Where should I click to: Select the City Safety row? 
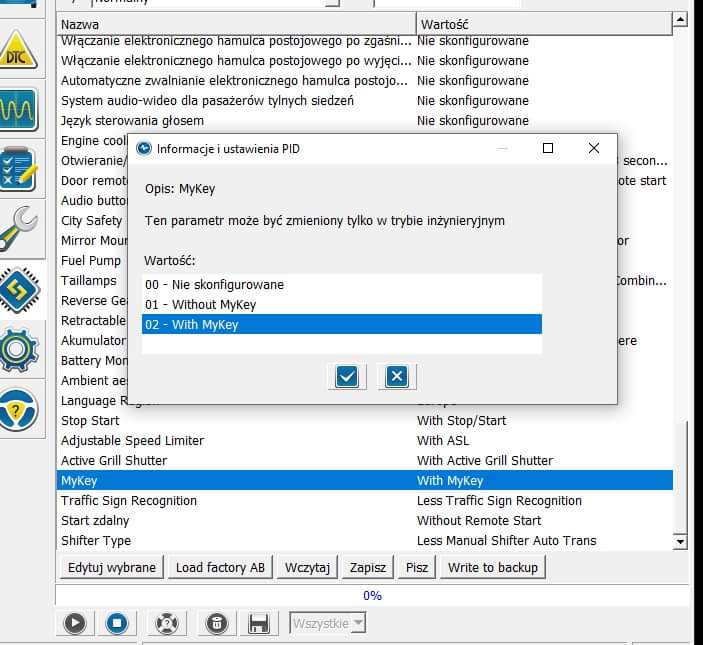[x=92, y=221]
